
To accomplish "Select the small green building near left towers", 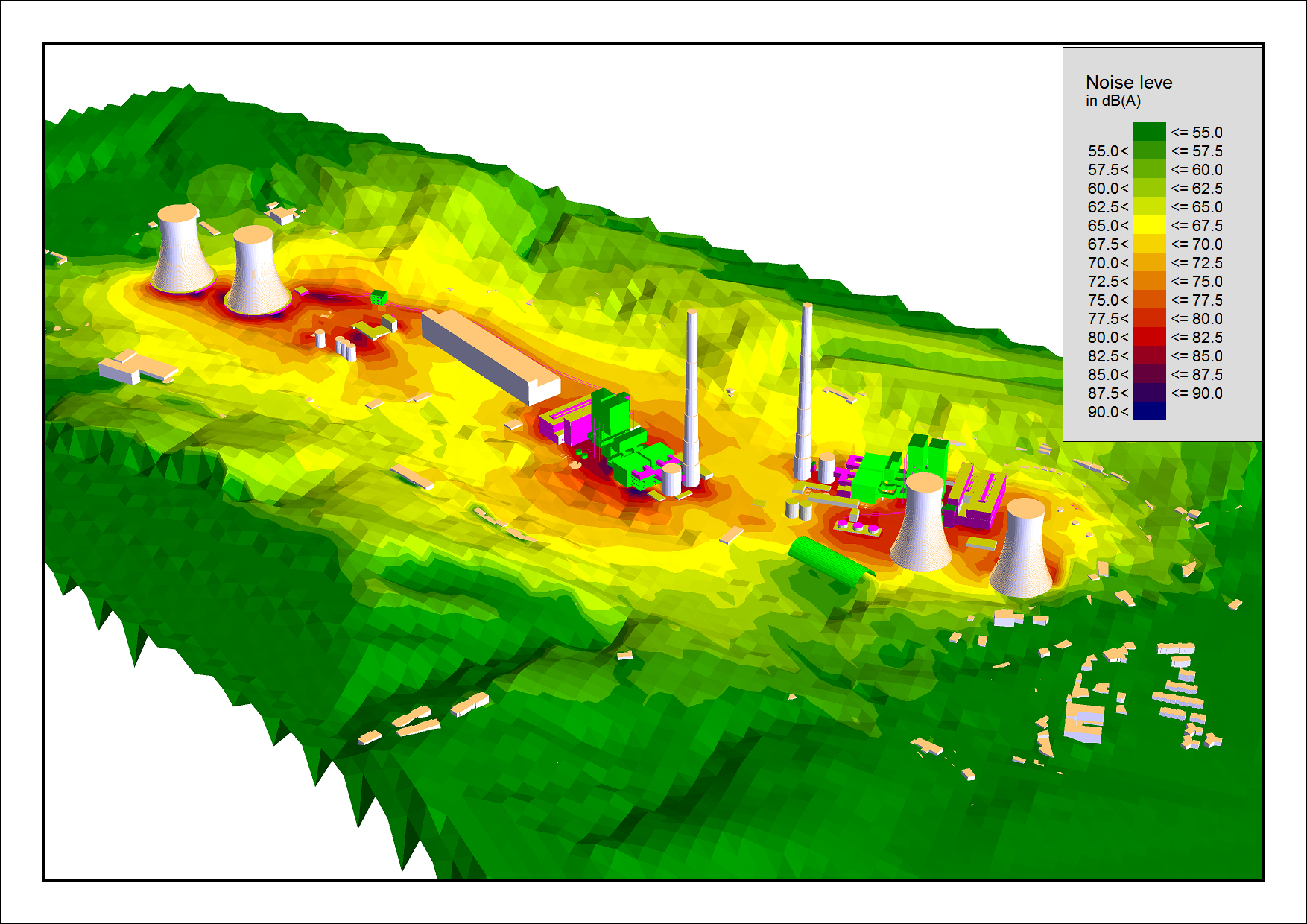I will (379, 297).
